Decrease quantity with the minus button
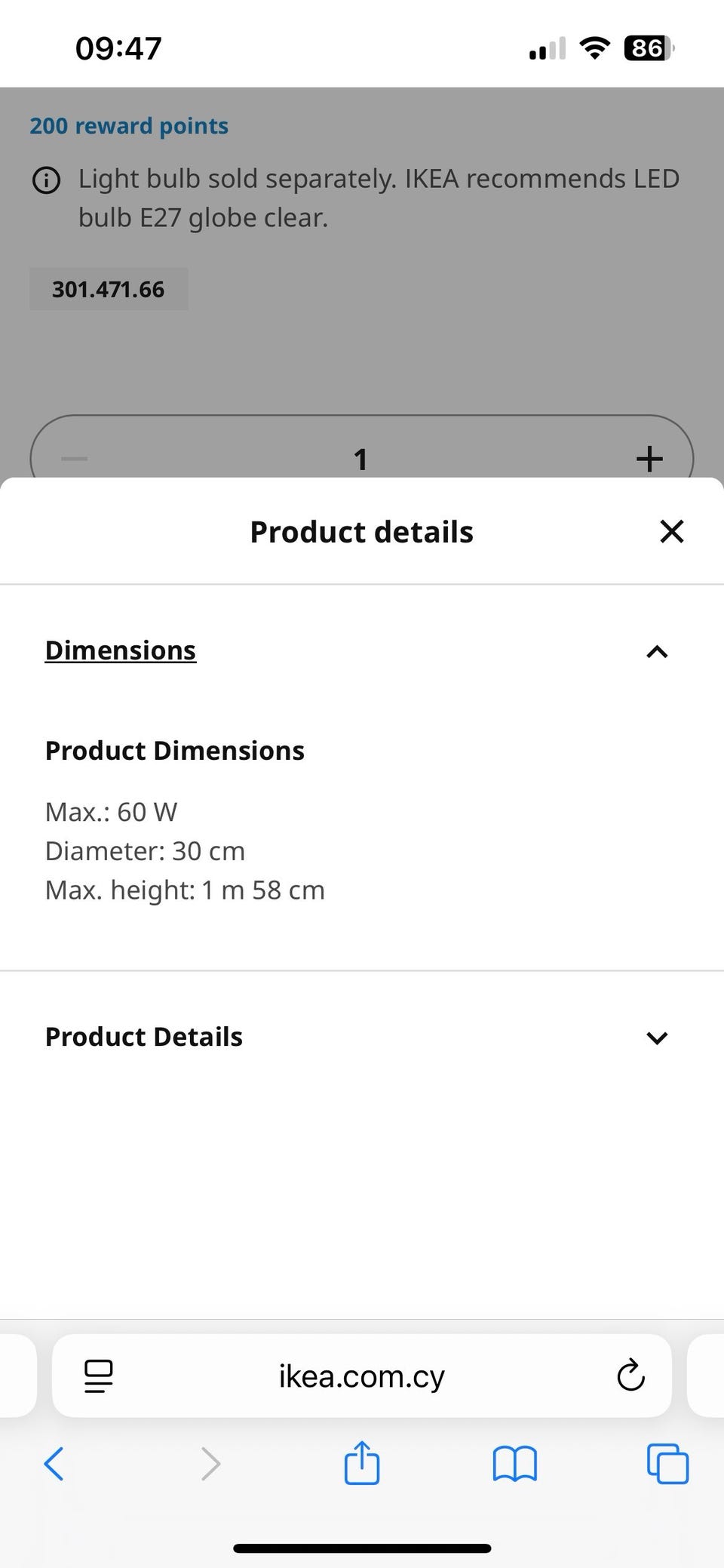 [x=74, y=459]
